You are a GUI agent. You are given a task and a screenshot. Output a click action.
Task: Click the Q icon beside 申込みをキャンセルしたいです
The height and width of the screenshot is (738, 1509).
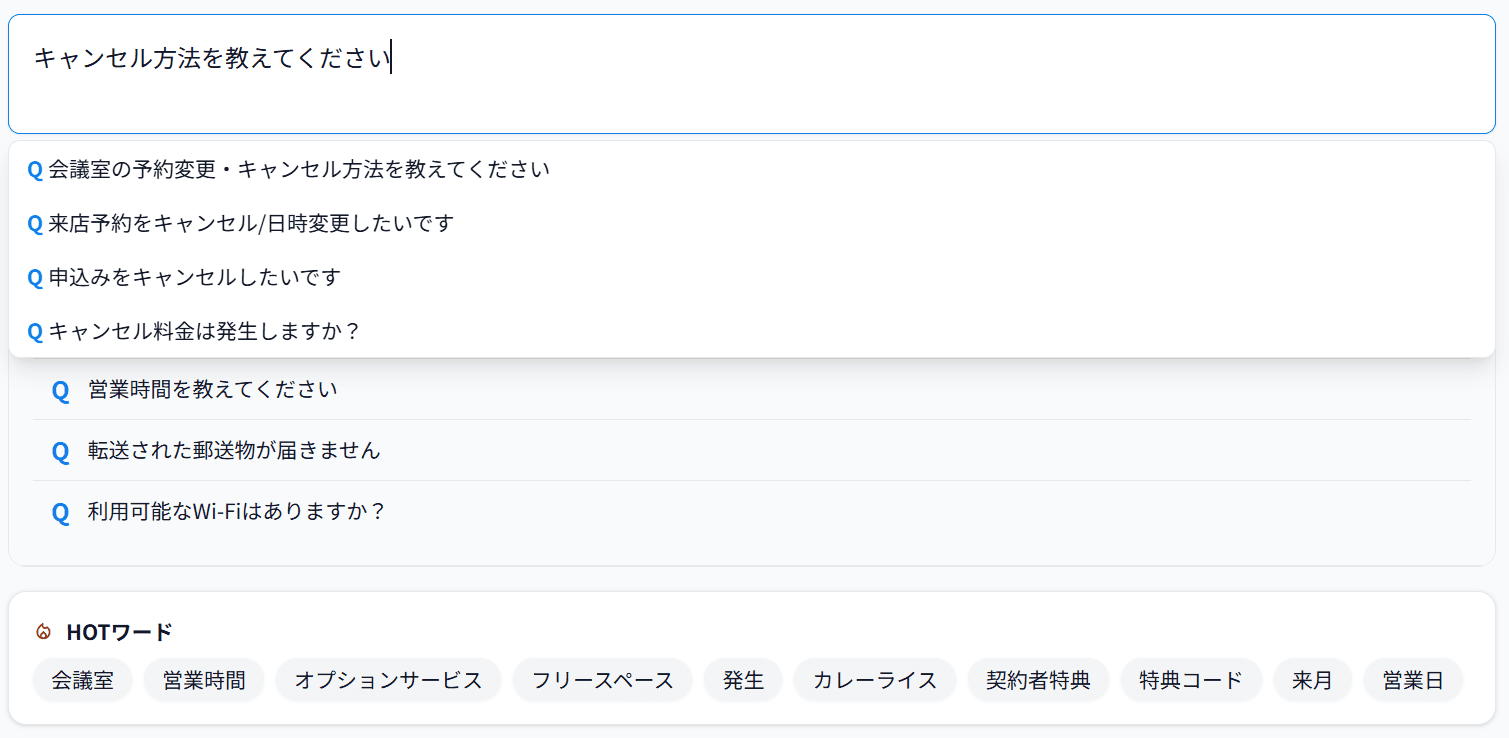point(35,277)
